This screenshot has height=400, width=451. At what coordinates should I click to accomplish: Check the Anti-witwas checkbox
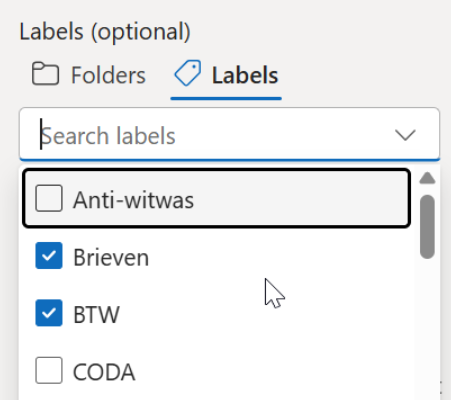[x=49, y=198]
